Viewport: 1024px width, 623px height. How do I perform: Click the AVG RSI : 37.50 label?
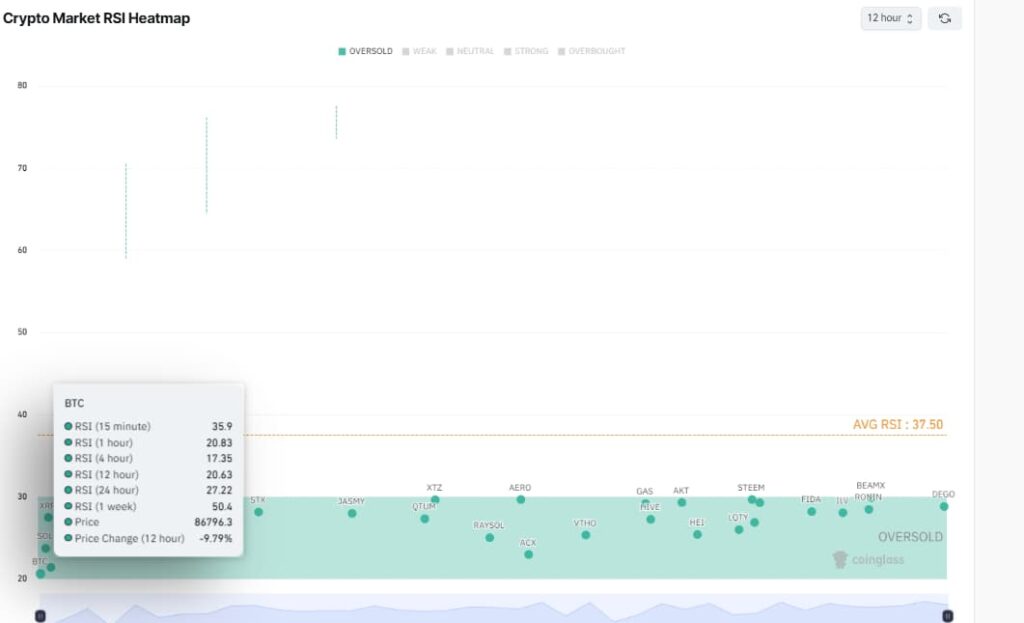click(x=897, y=424)
